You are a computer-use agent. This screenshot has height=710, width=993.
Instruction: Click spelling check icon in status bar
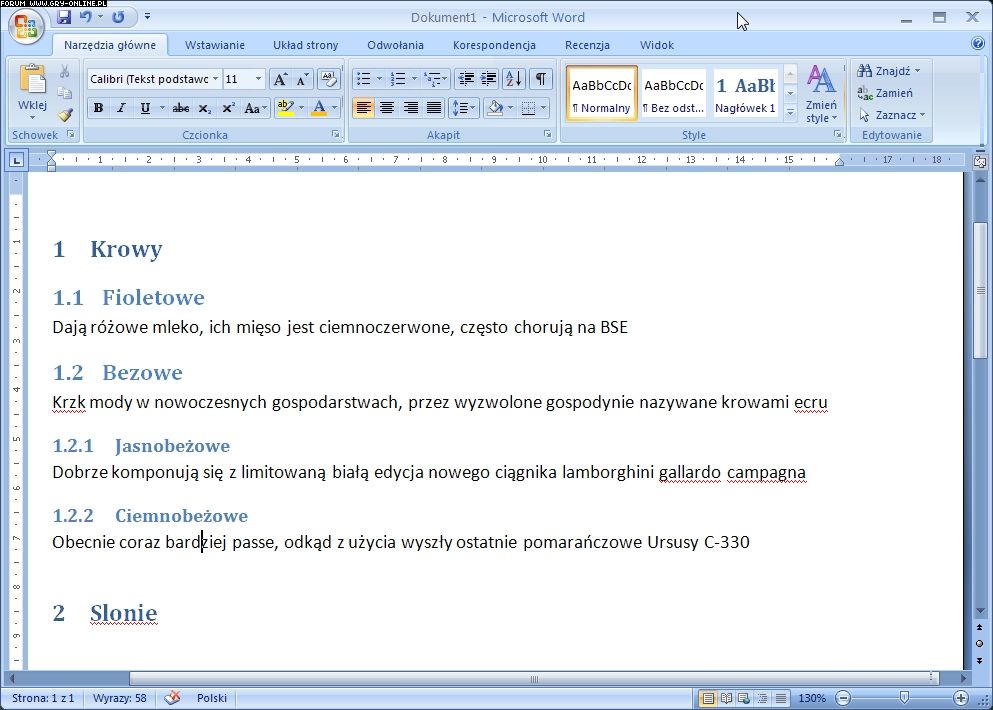pyautogui.click(x=172, y=698)
